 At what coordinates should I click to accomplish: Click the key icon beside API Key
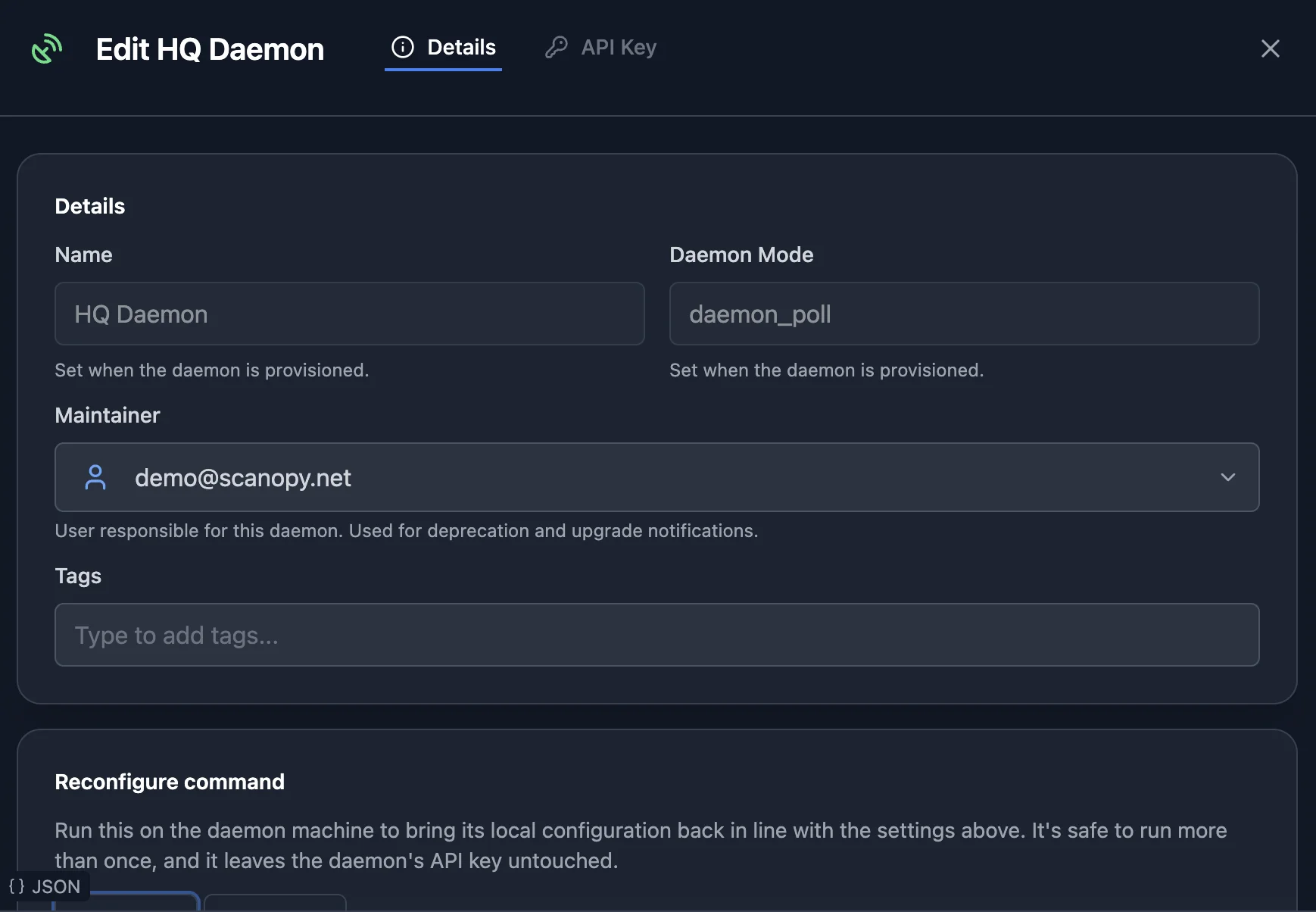tap(557, 48)
